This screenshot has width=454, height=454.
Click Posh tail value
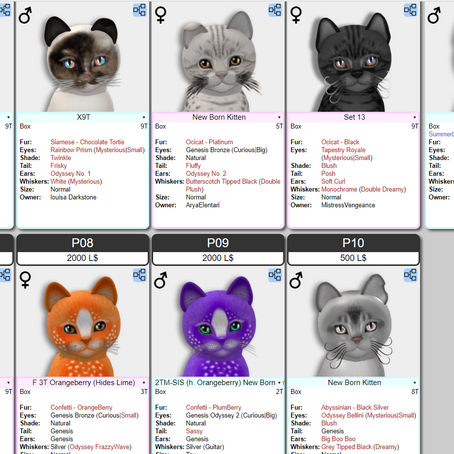point(328,174)
